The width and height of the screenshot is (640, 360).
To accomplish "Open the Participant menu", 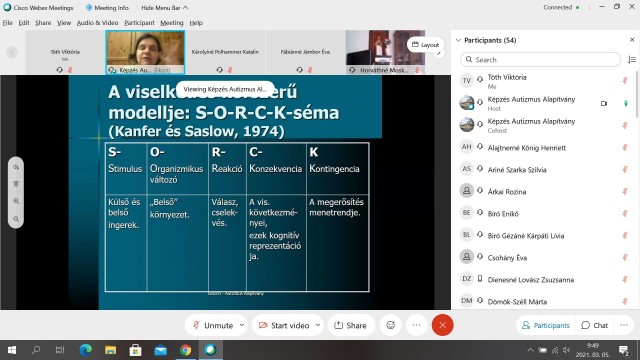I will tap(139, 23).
